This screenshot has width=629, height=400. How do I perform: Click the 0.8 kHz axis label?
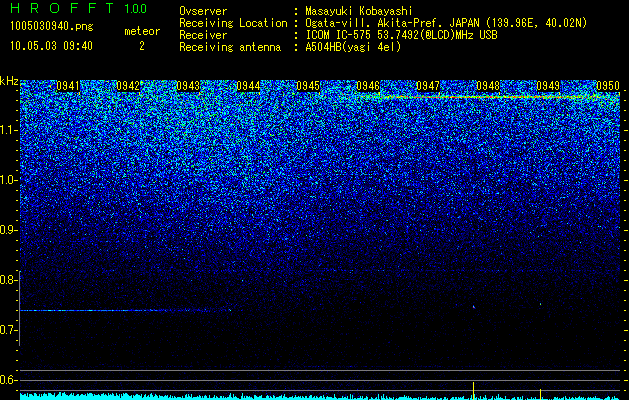8,280
